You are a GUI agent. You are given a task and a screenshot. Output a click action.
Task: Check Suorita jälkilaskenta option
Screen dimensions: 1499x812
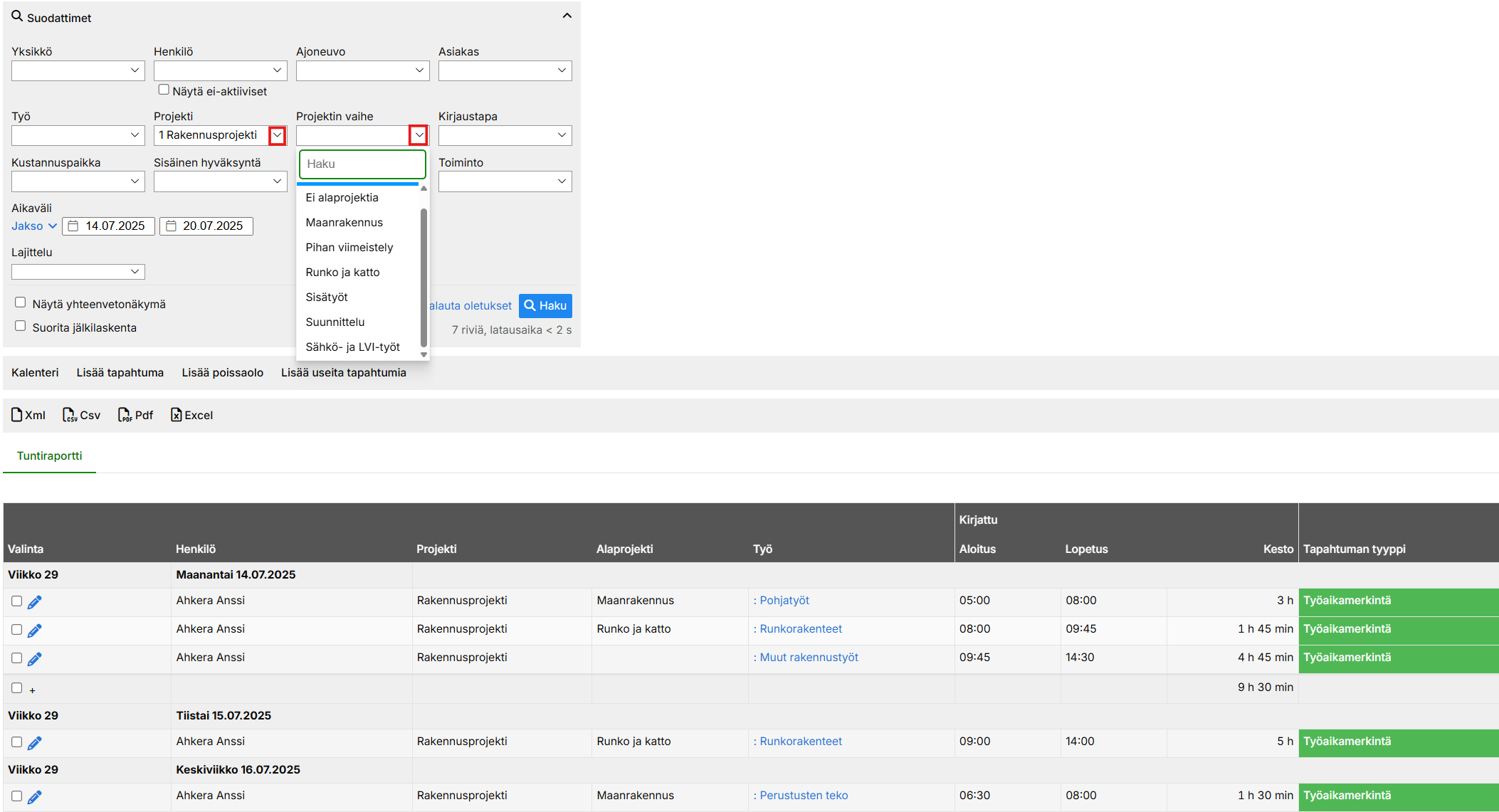pos(21,326)
